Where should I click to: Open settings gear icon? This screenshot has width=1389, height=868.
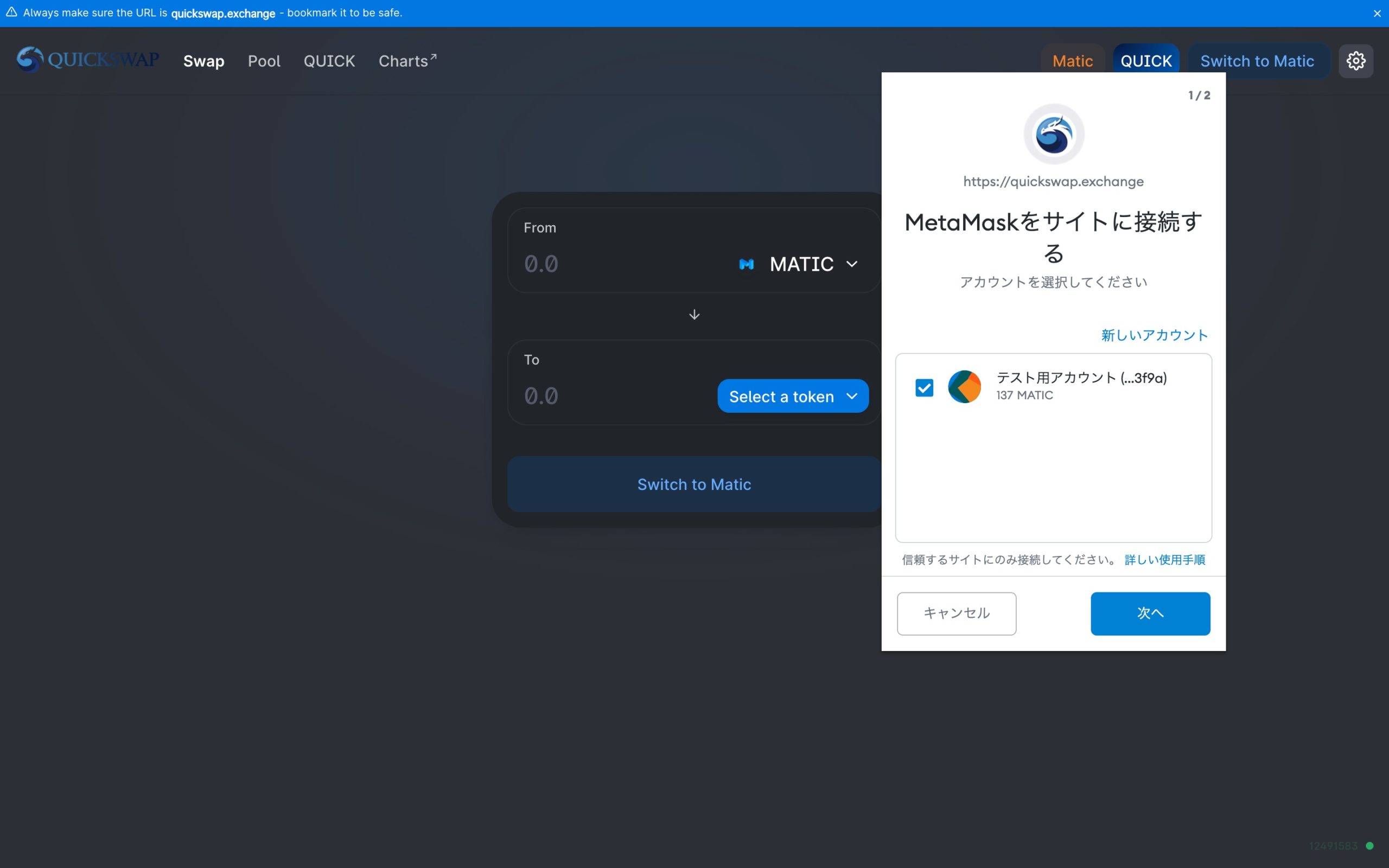click(x=1355, y=61)
